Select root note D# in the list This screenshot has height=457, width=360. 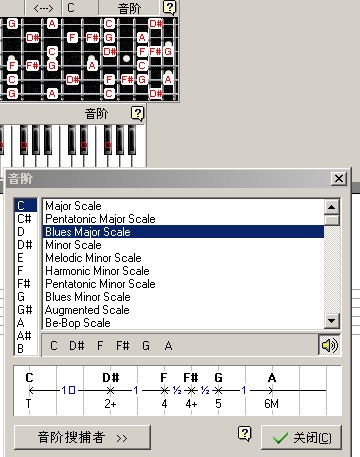coord(26,245)
